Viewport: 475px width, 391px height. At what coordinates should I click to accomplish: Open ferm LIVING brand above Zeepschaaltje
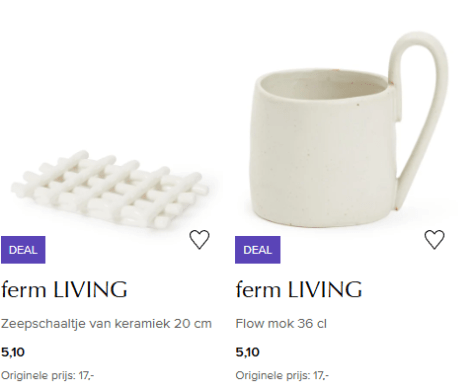click(x=64, y=289)
